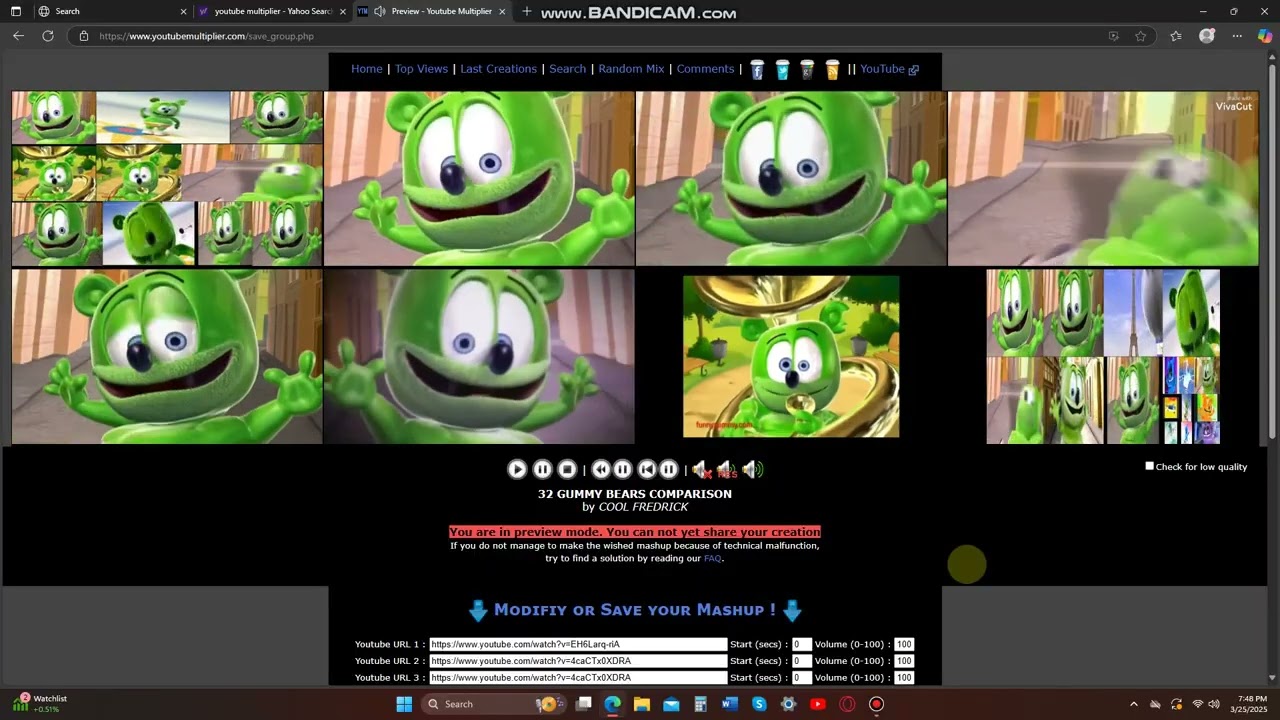
Task: Go to Home link
Action: pyautogui.click(x=367, y=69)
